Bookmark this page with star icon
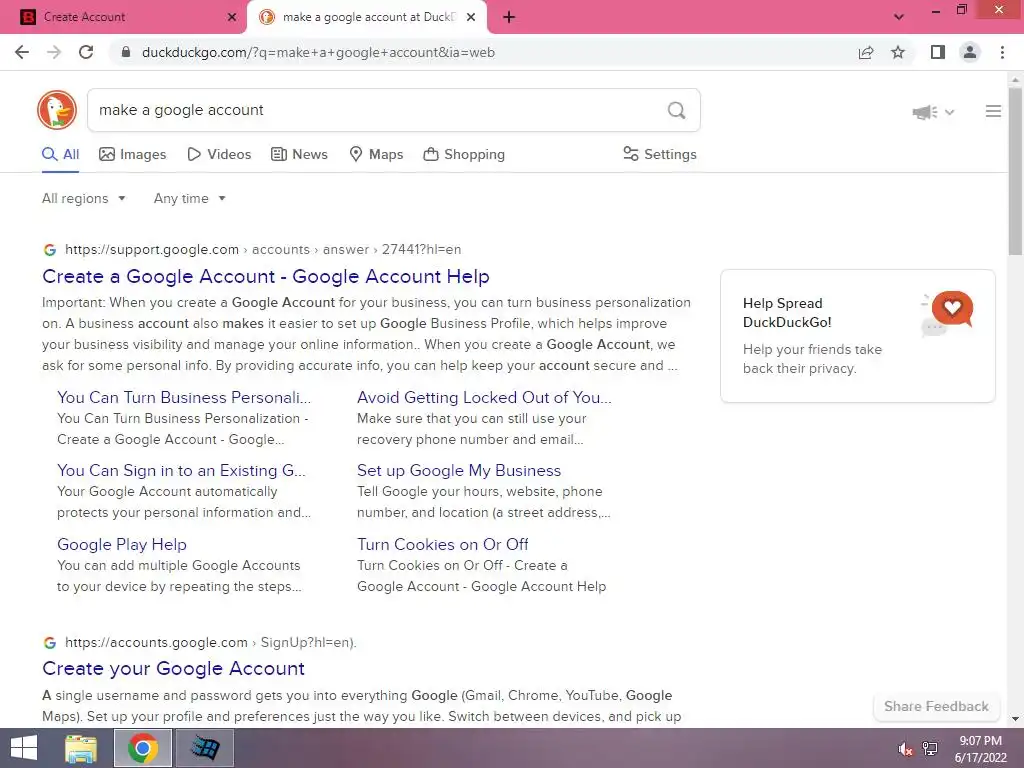This screenshot has width=1024, height=768. pos(898,52)
